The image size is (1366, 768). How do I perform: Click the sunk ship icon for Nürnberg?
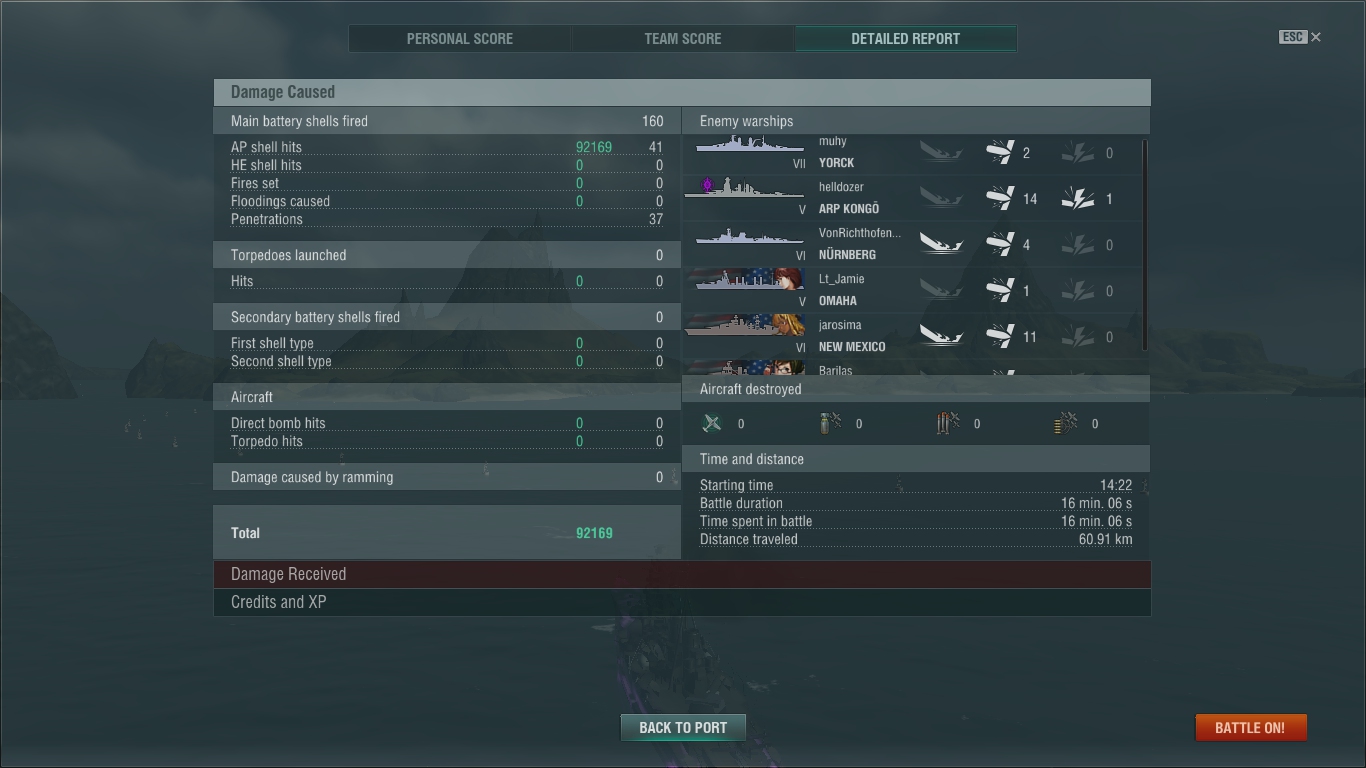pos(941,245)
